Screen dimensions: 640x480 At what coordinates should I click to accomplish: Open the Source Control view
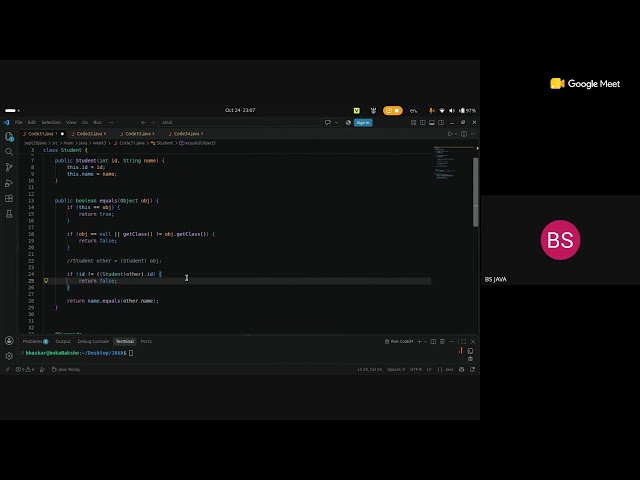tap(9, 167)
